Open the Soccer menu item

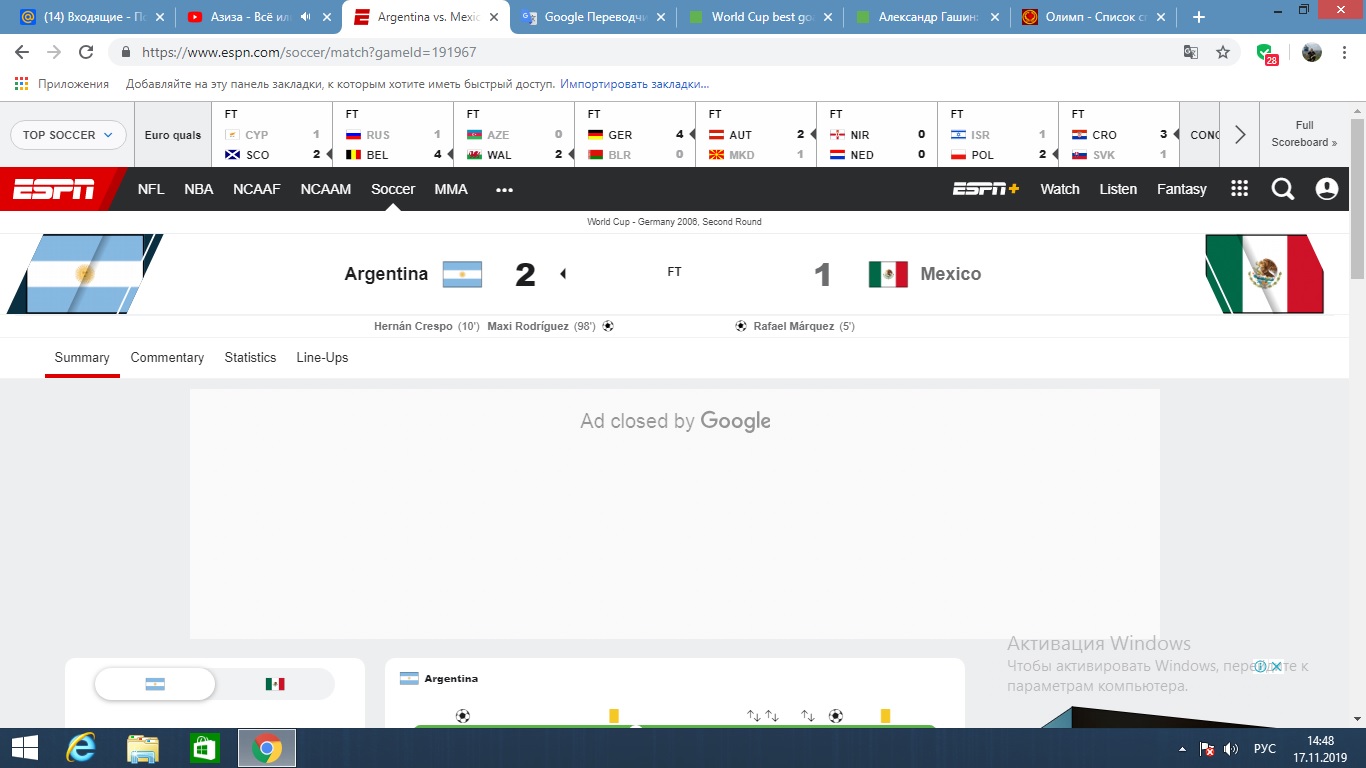tap(393, 189)
